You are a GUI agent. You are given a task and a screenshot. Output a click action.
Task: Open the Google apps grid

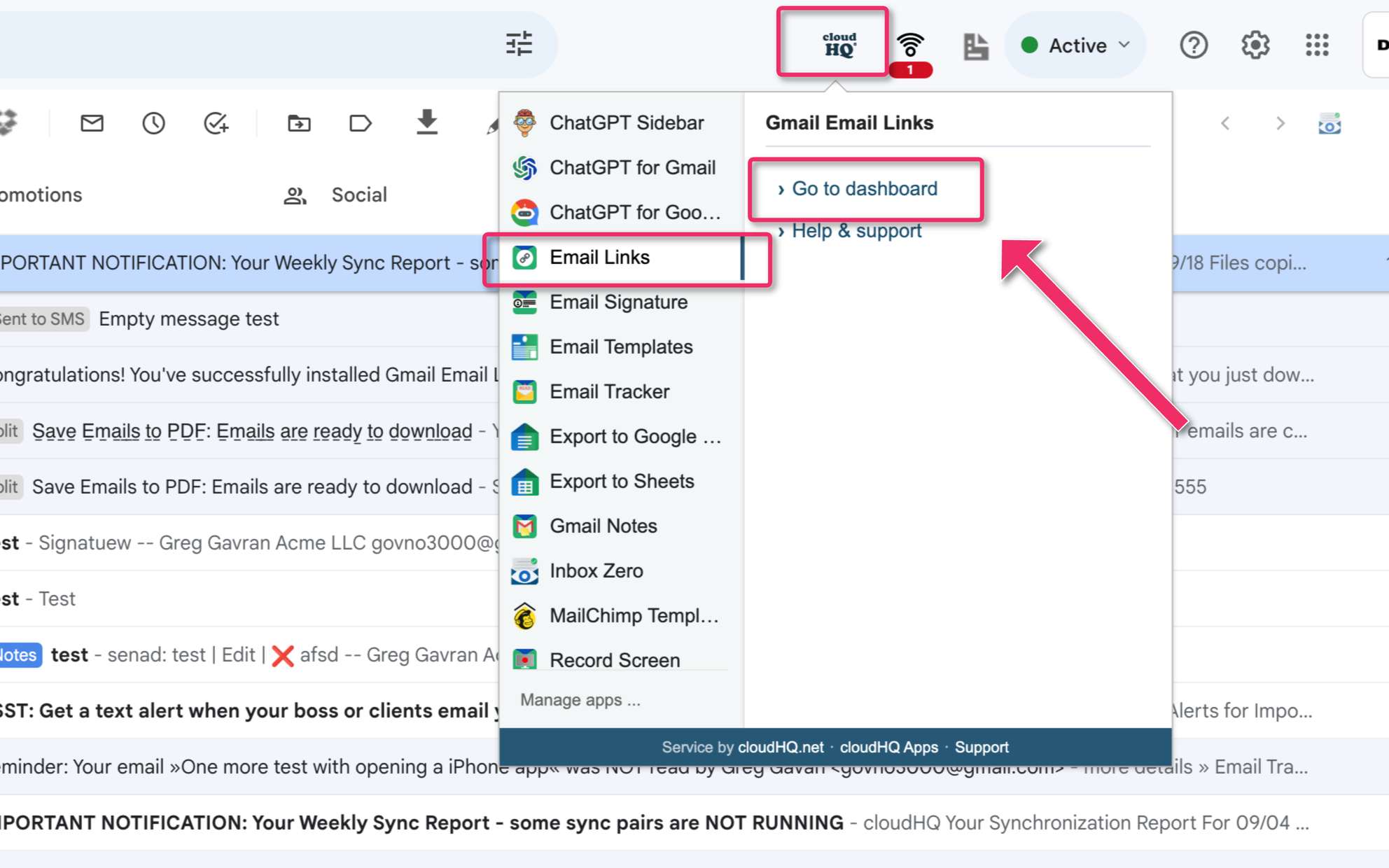tap(1317, 45)
